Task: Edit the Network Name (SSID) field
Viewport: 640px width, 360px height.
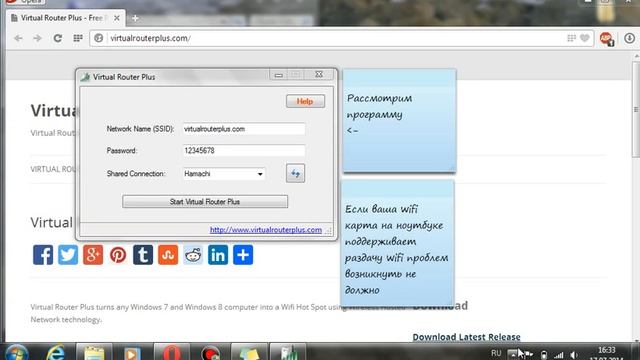Action: pos(244,129)
